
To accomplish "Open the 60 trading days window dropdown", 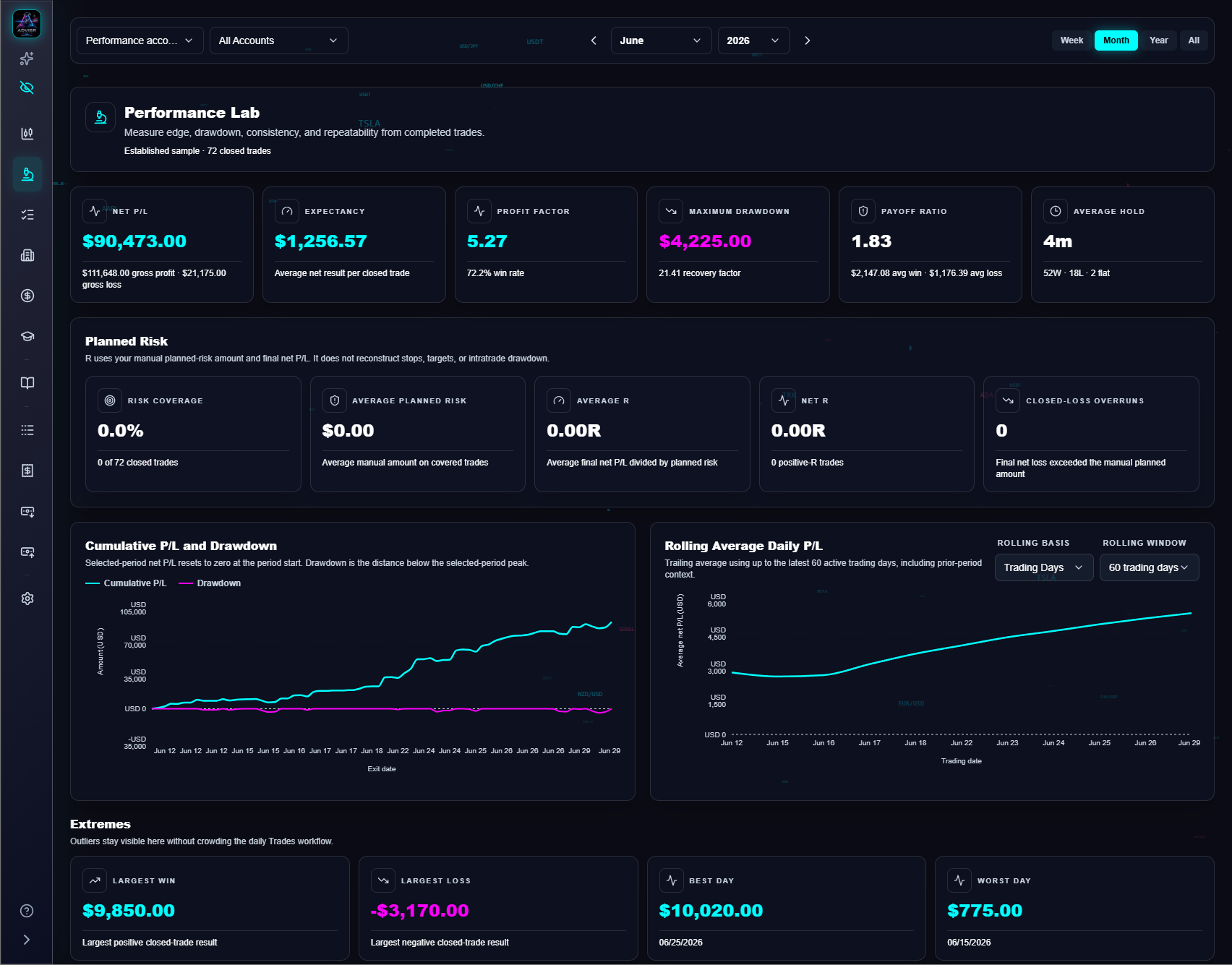I will (1150, 567).
